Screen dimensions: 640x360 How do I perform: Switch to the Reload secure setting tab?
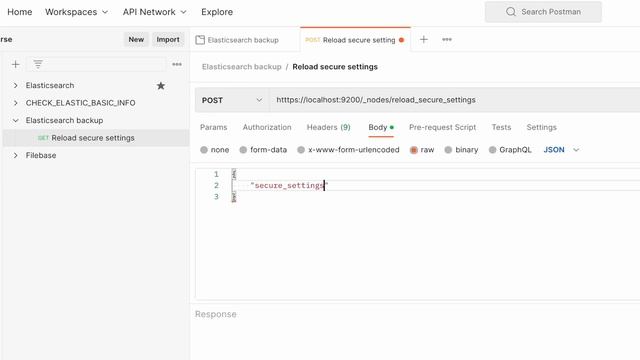coord(355,40)
